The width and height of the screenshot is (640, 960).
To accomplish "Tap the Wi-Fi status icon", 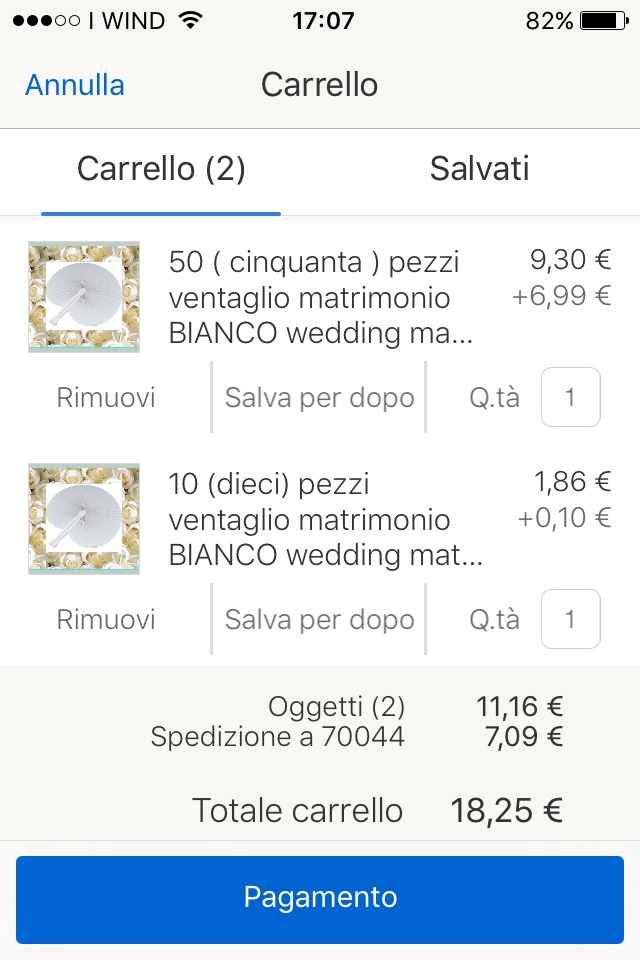I will click(x=188, y=20).
